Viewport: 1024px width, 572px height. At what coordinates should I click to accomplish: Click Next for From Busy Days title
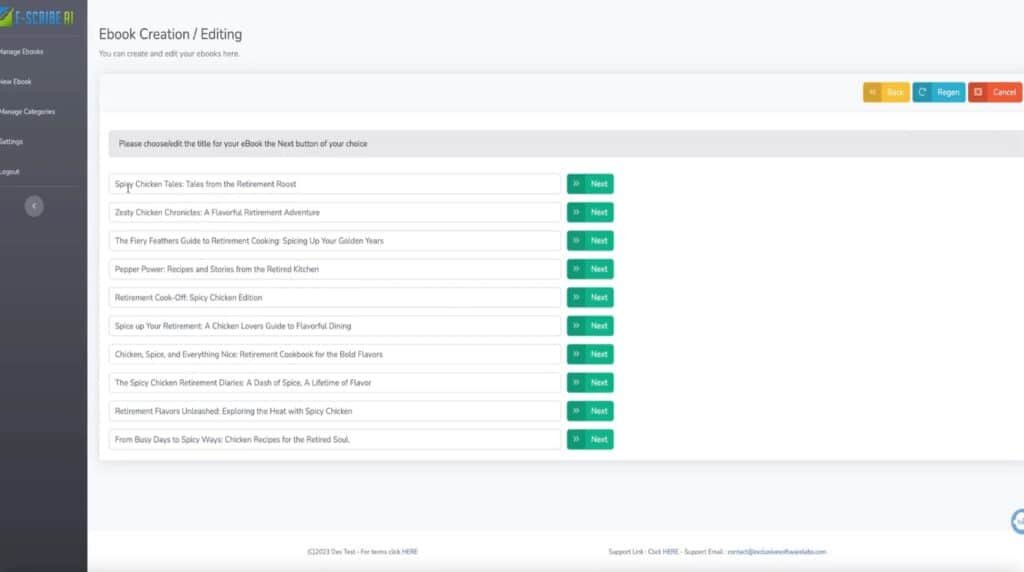[590, 439]
